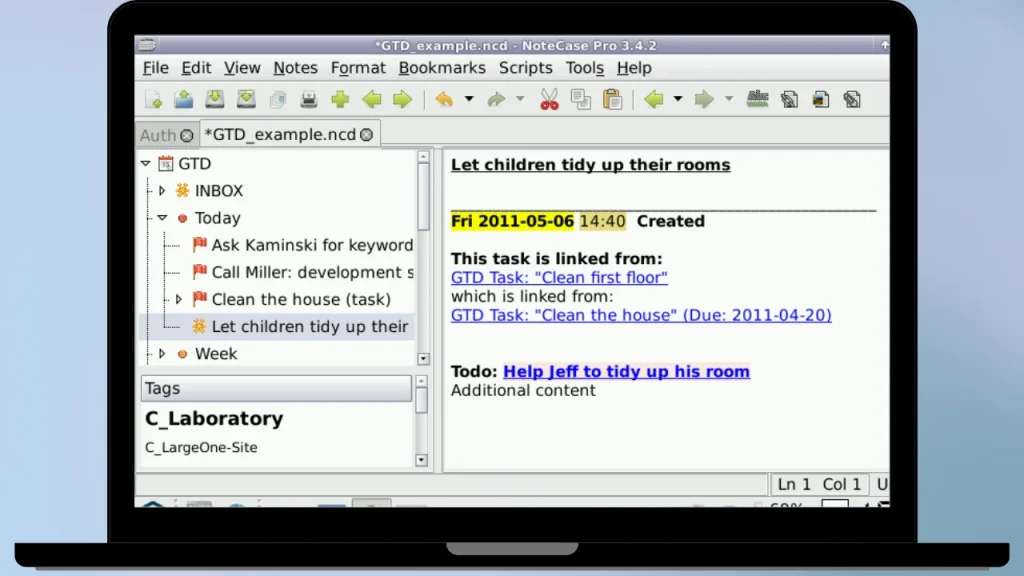
Task: Follow the "Clean the house" due link
Action: pos(641,315)
